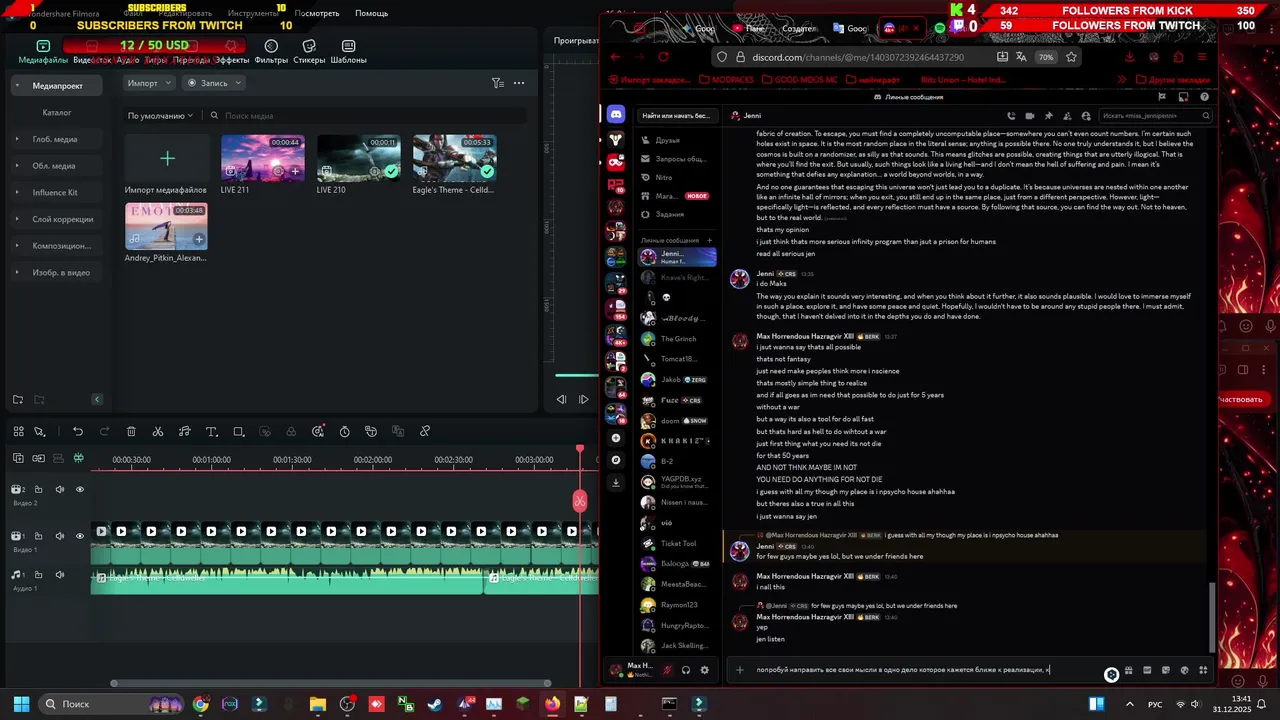Image resolution: width=1280 pixels, height=720 pixels.
Task: Click the layout grid icon in timeline toolbar
Action: 18,431
